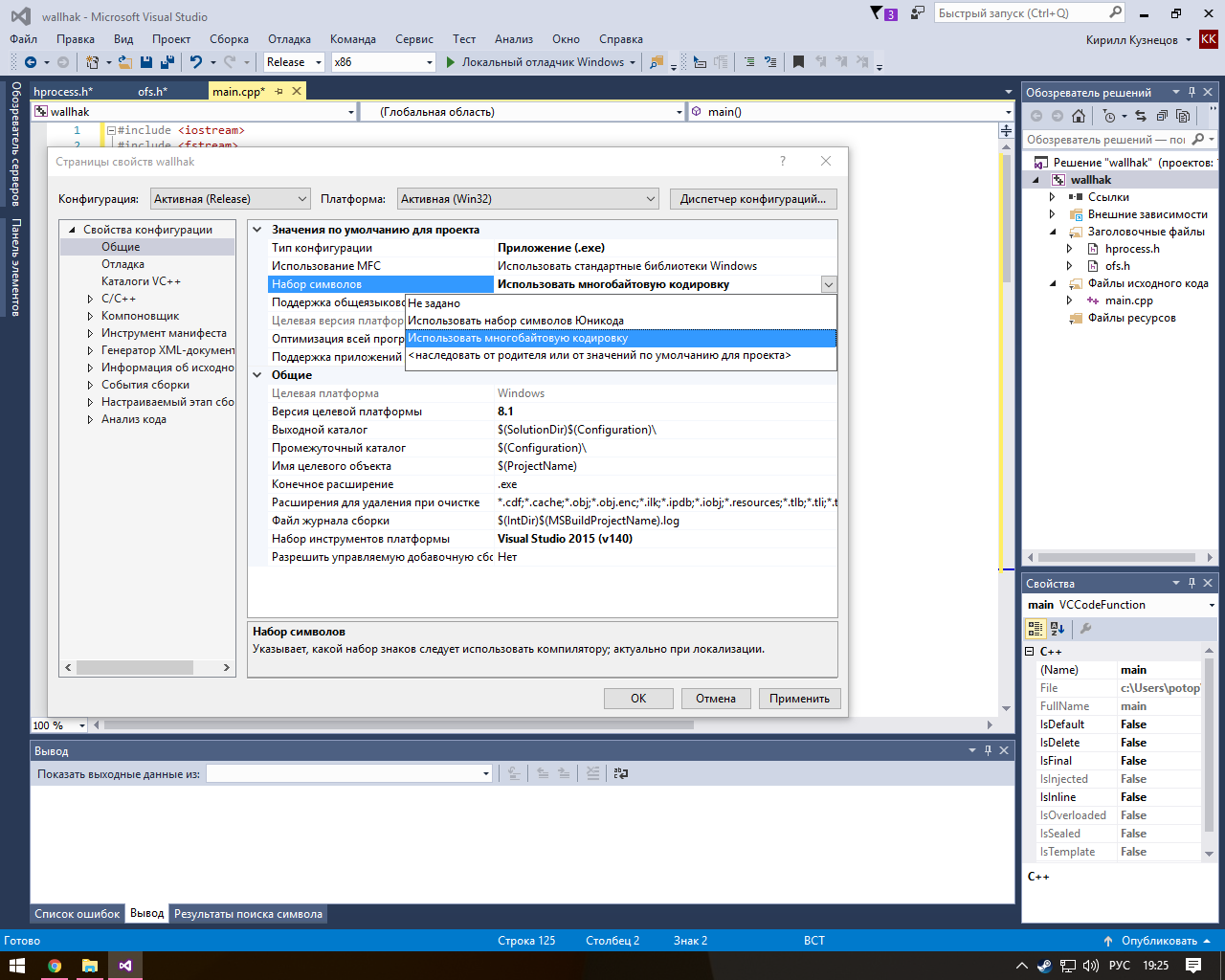Open the Сборка menu
Viewport: 1225px width, 980px height.
(x=230, y=39)
